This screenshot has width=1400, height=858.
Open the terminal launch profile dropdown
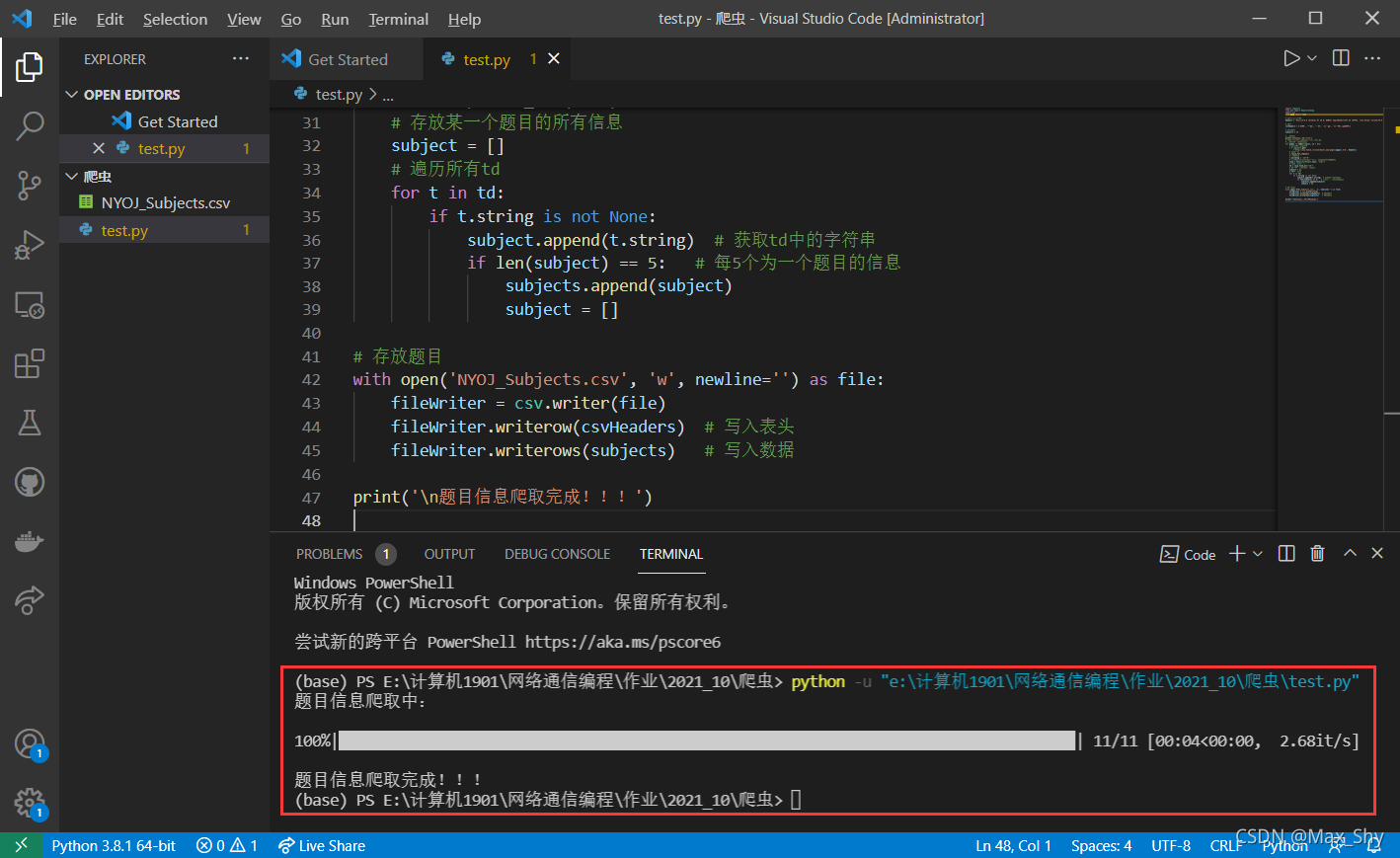[1258, 554]
